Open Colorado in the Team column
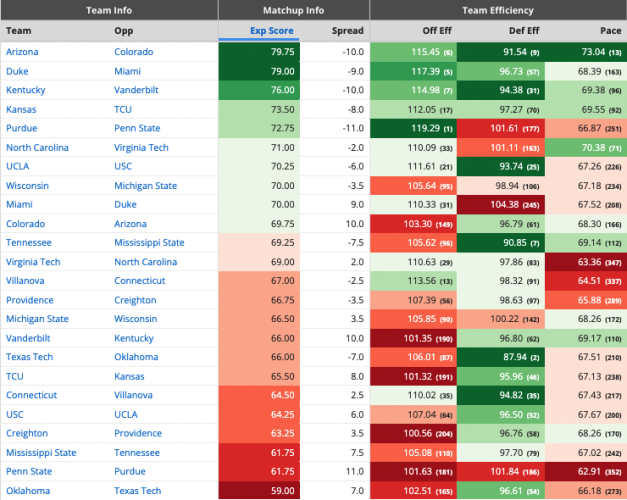Viewport: 627px width, 500px height. click(x=25, y=224)
